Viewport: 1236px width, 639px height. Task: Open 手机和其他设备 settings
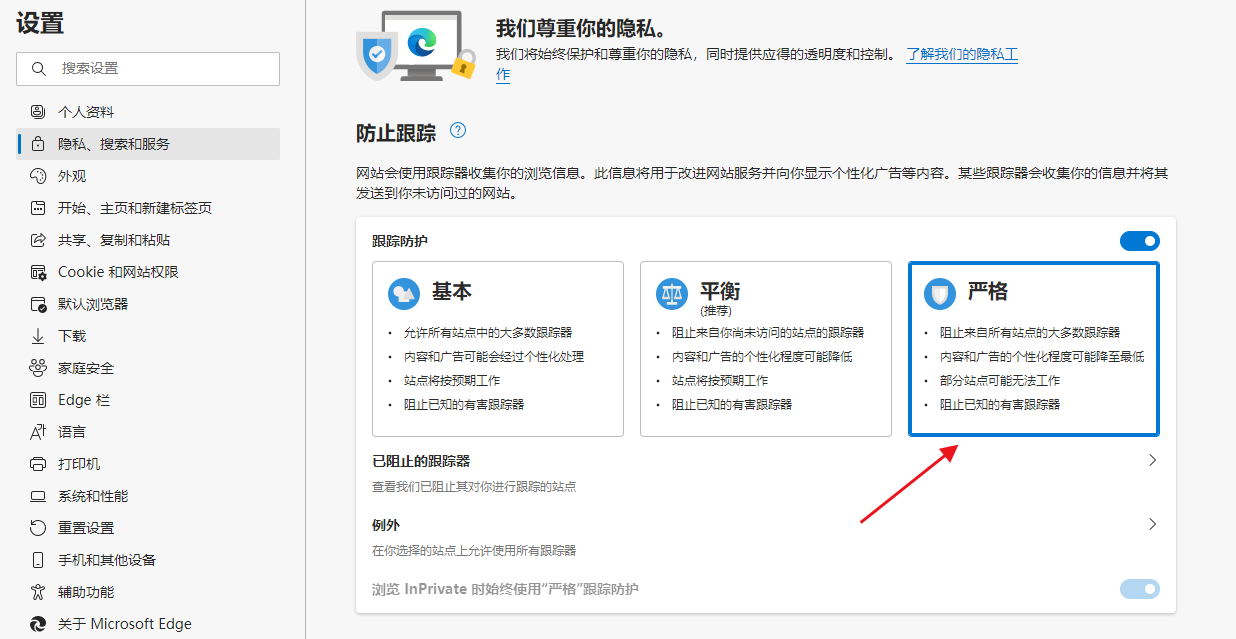[x=148, y=560]
